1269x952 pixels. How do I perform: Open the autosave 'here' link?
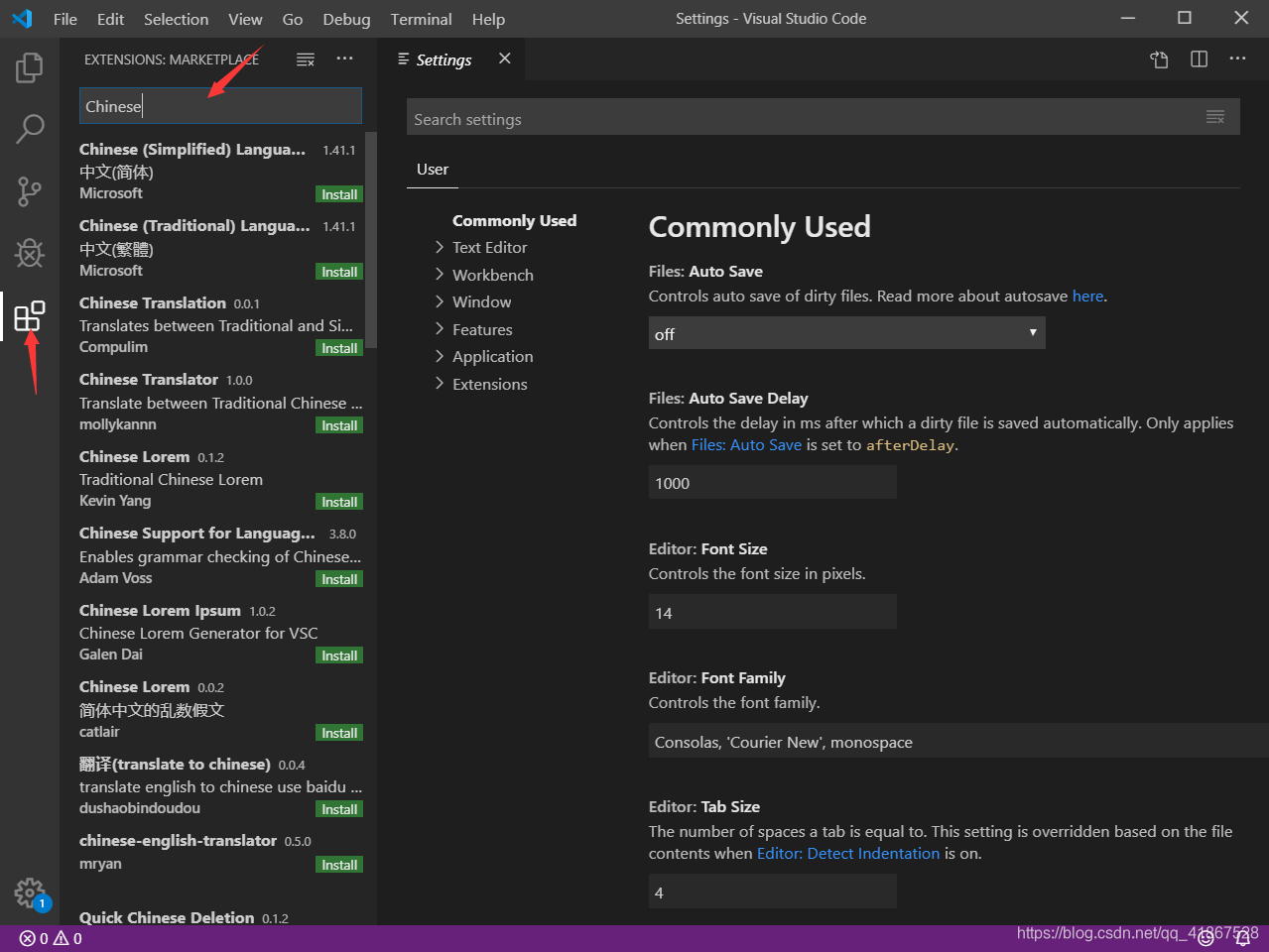click(1087, 296)
